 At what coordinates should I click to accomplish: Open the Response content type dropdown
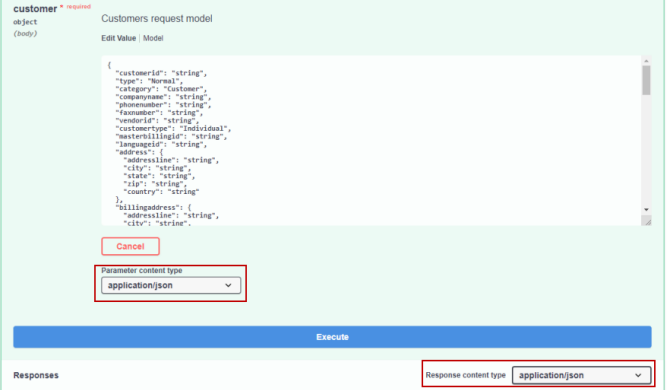point(582,375)
